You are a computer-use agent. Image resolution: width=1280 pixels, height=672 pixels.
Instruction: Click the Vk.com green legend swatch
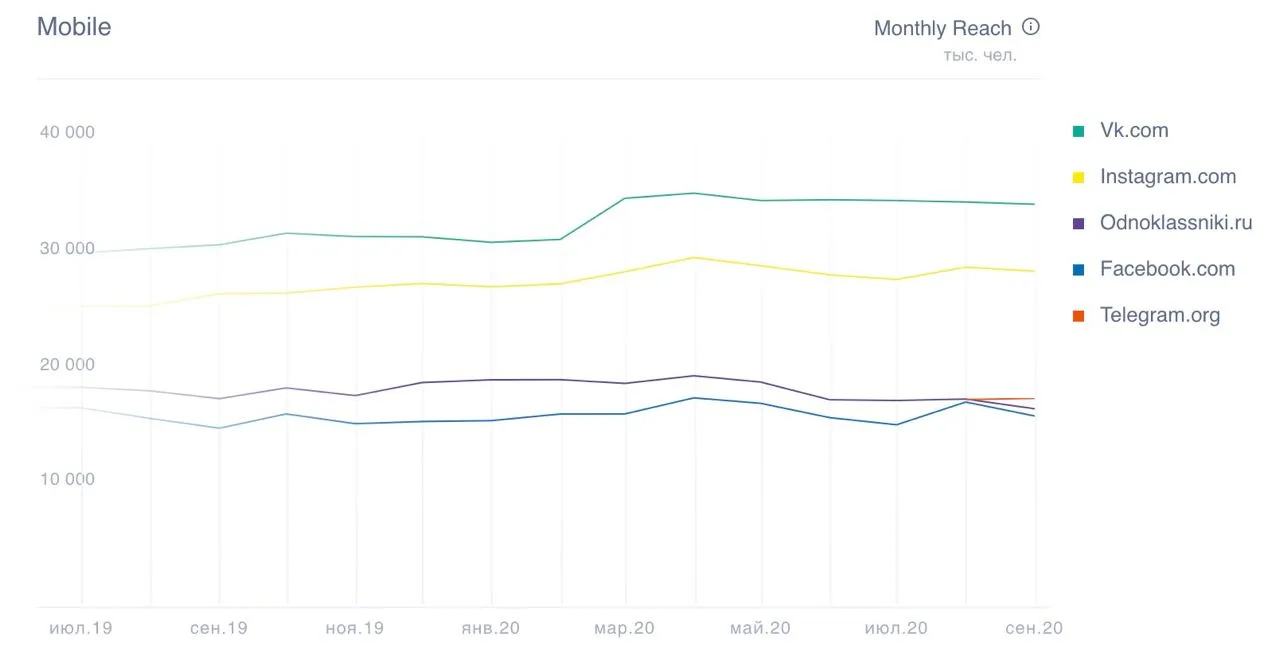tap(1078, 131)
